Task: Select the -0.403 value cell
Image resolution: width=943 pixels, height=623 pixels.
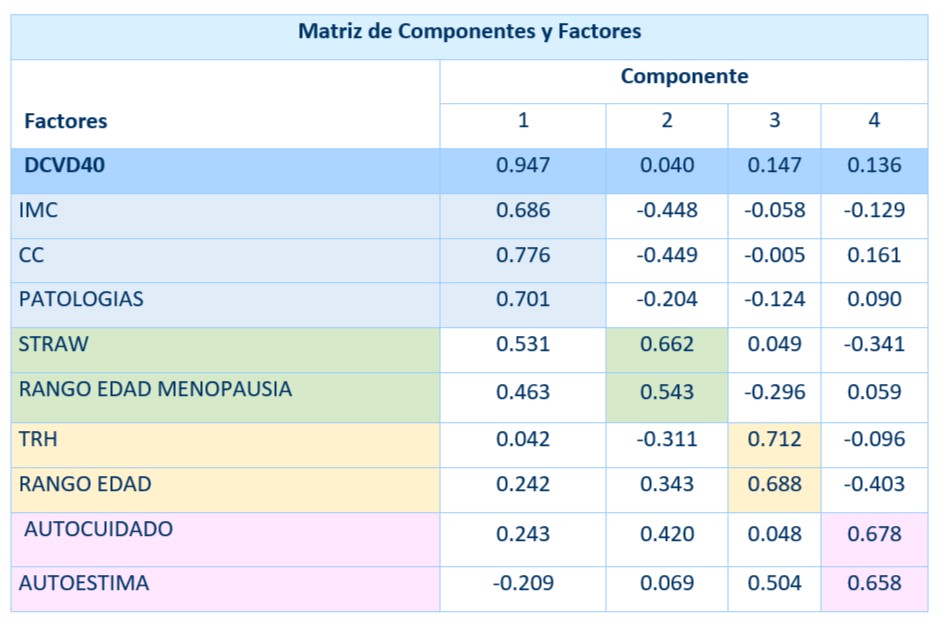Action: (874, 484)
